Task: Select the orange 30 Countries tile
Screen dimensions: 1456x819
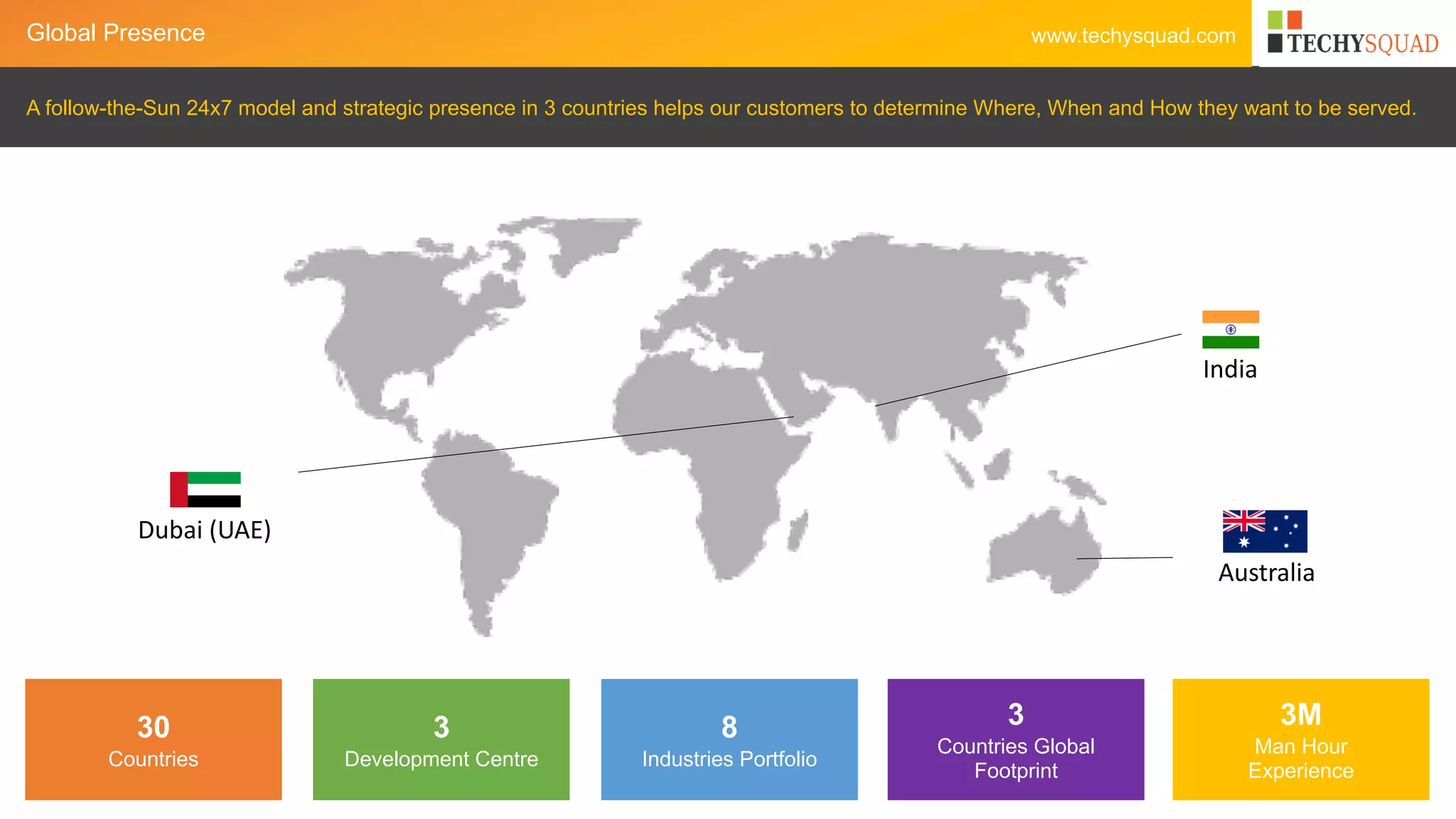Action: [154, 739]
